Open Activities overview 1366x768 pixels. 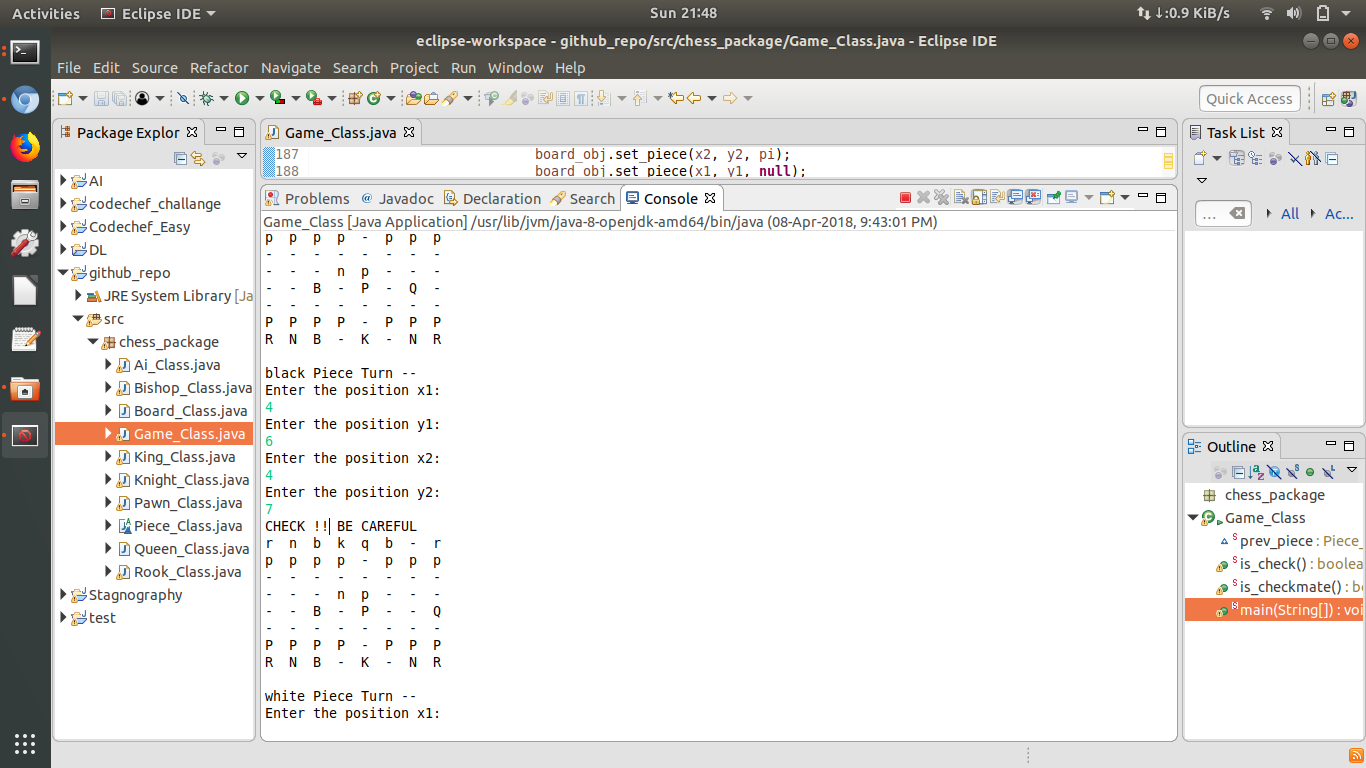(46, 13)
